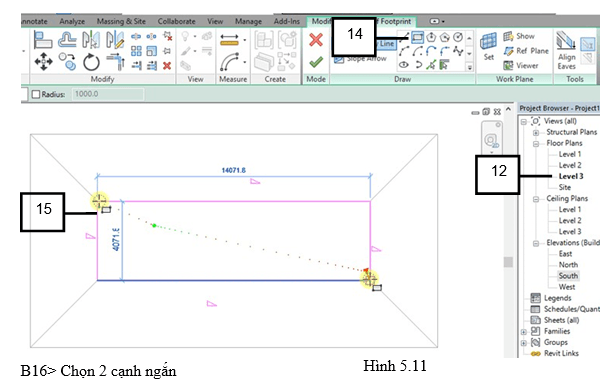This screenshot has width=607, height=383.
Task: Select Circumscribed Polygon draw tool
Action: 445,37
